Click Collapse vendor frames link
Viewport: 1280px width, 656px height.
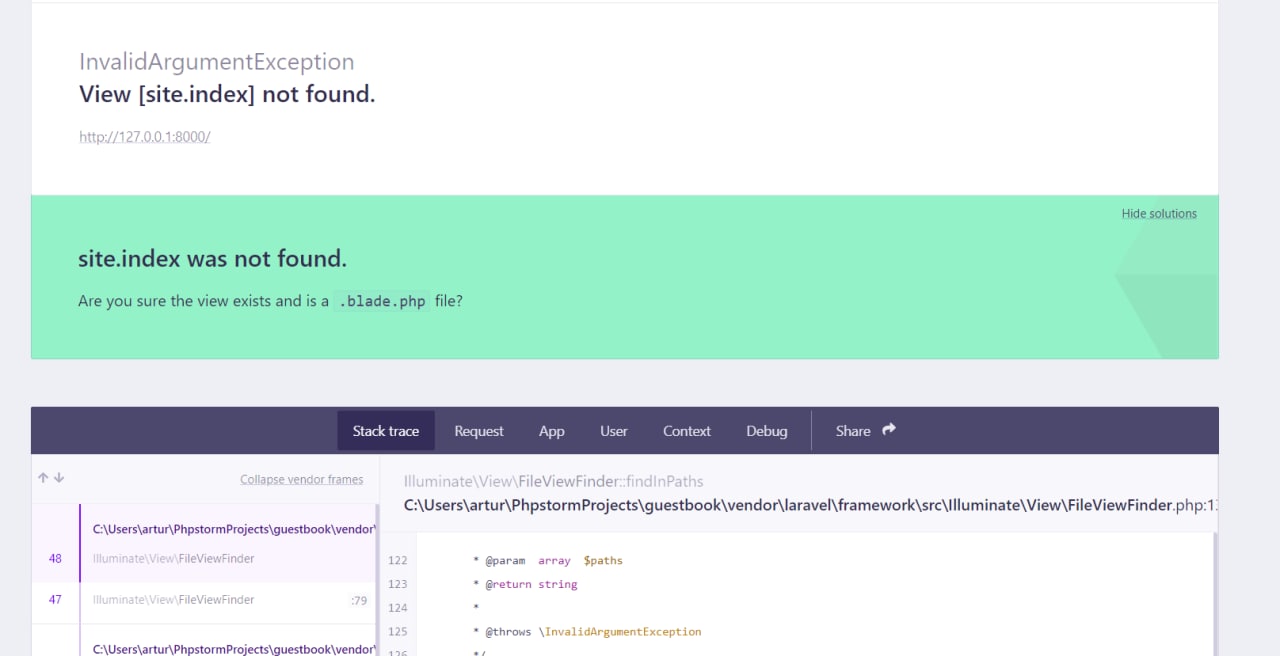[302, 480]
